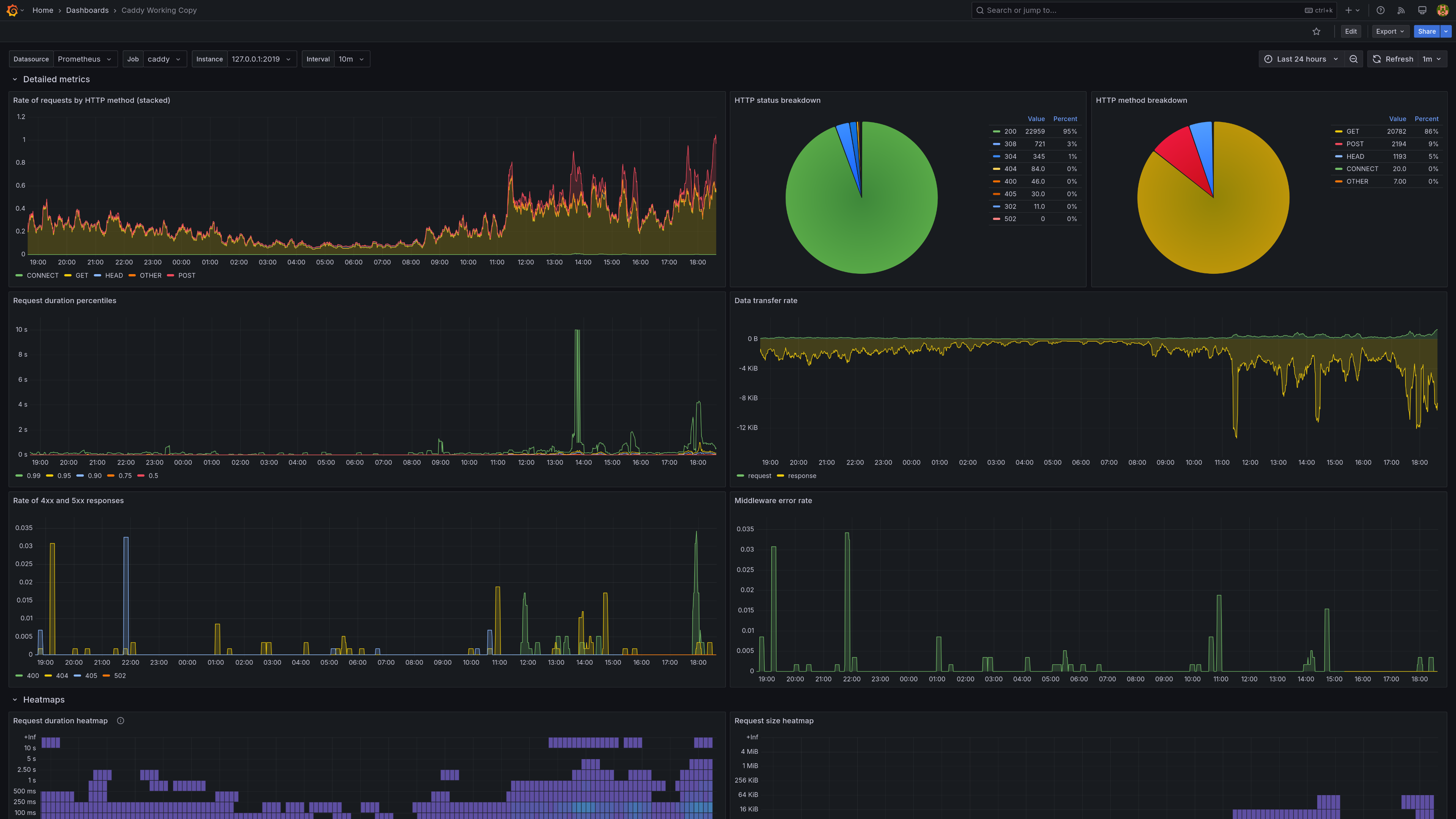Click the Grafana logo icon
Image resolution: width=1456 pixels, height=819 pixels.
click(x=12, y=10)
